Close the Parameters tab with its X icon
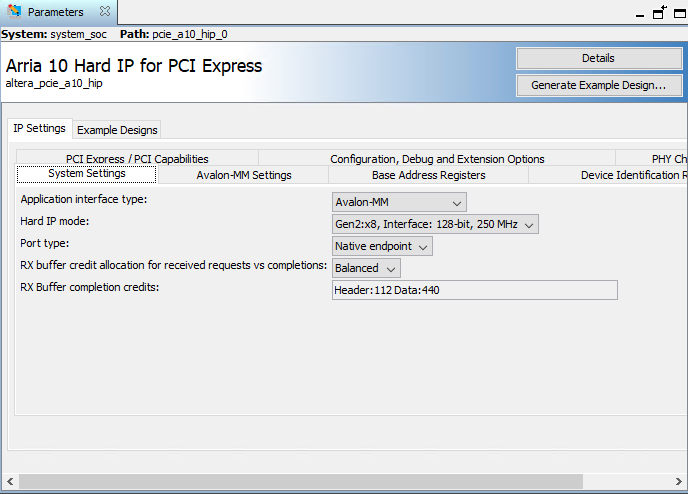 [105, 11]
